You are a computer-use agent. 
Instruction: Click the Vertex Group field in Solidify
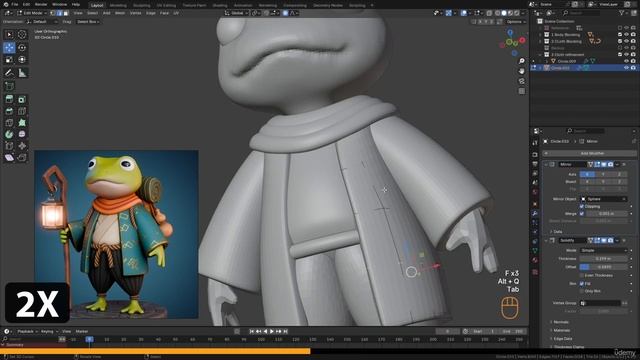(600, 303)
